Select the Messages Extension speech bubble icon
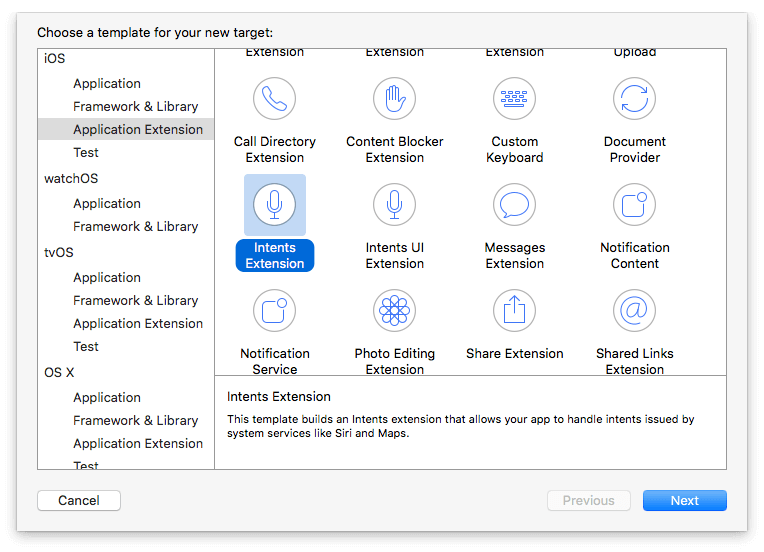This screenshot has width=764, height=552. (x=515, y=205)
